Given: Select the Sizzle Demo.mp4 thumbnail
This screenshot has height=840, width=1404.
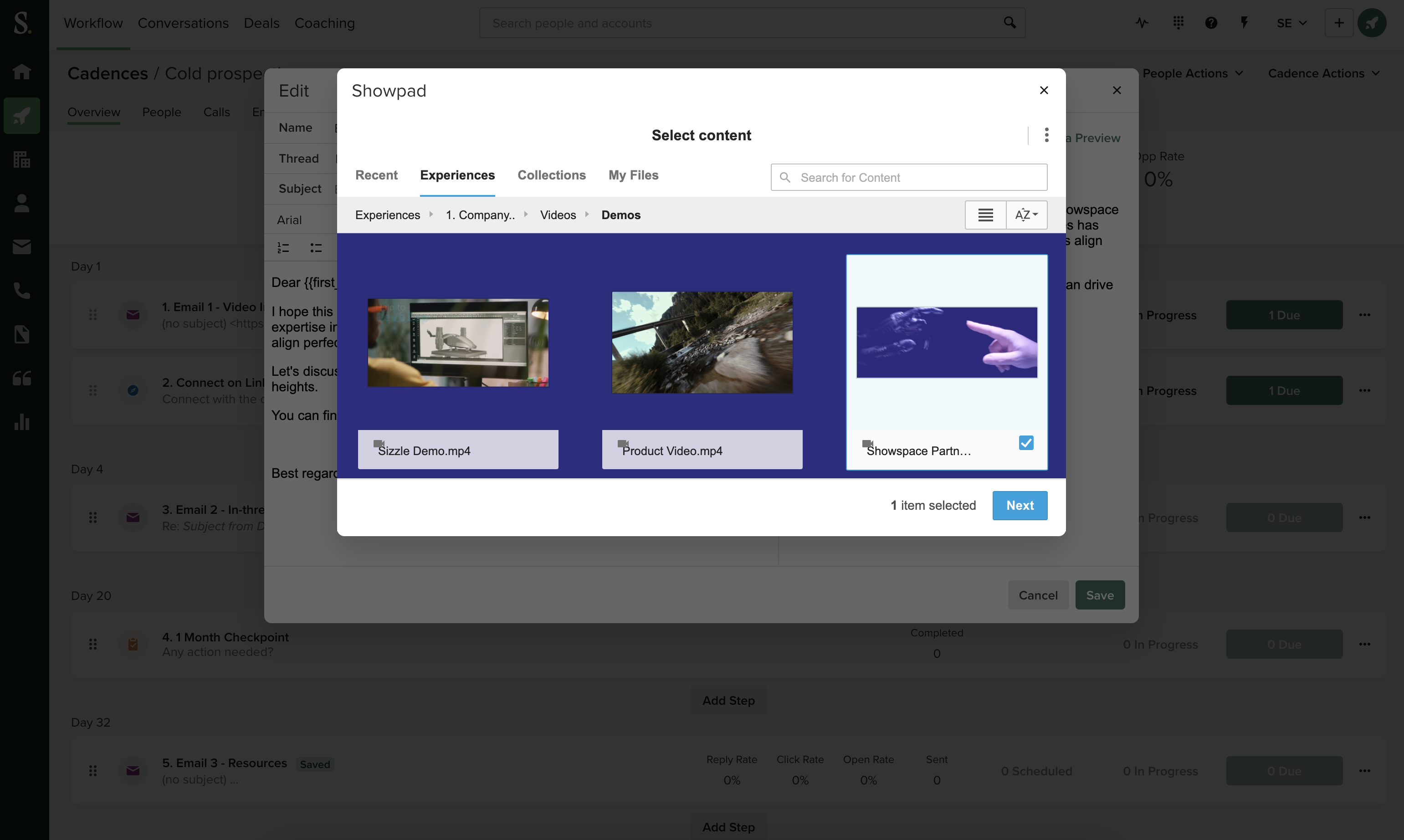Looking at the screenshot, I should click(x=458, y=343).
